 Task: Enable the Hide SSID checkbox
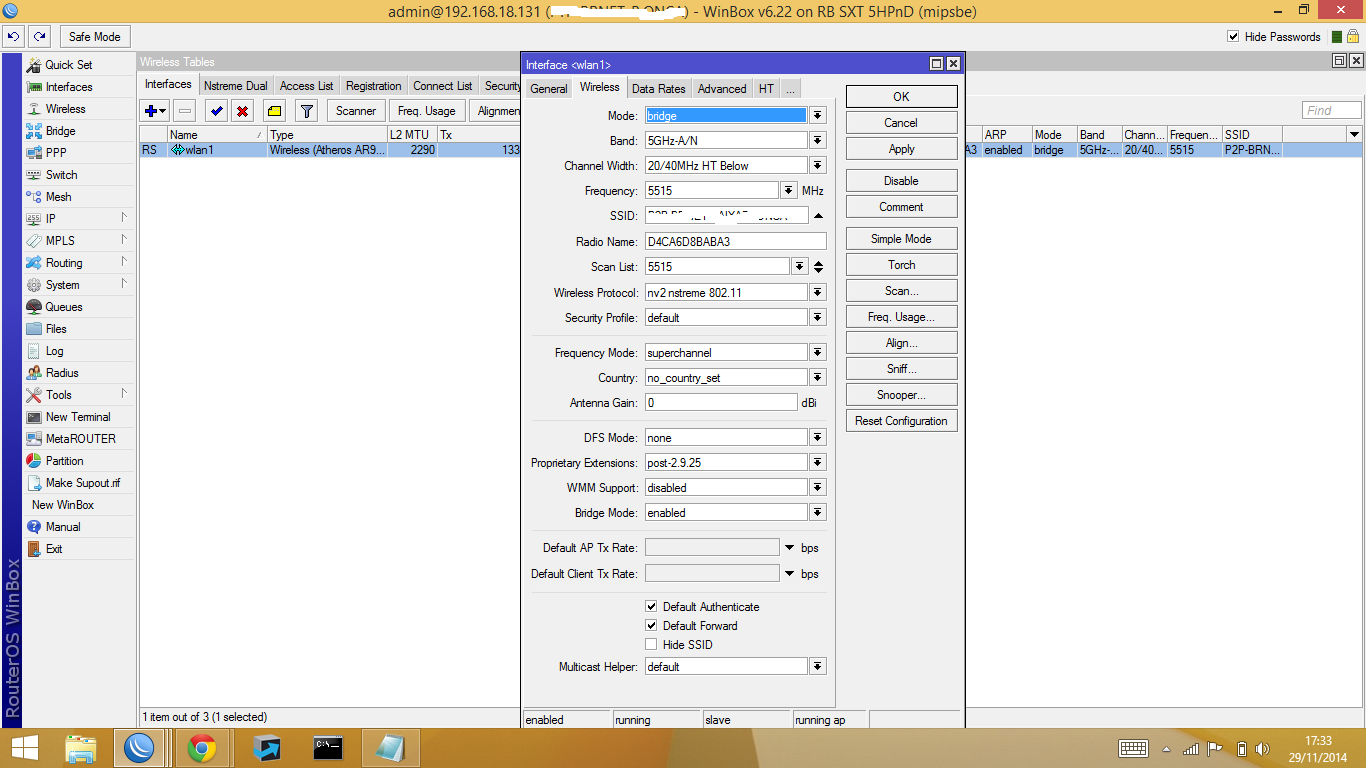coord(651,645)
